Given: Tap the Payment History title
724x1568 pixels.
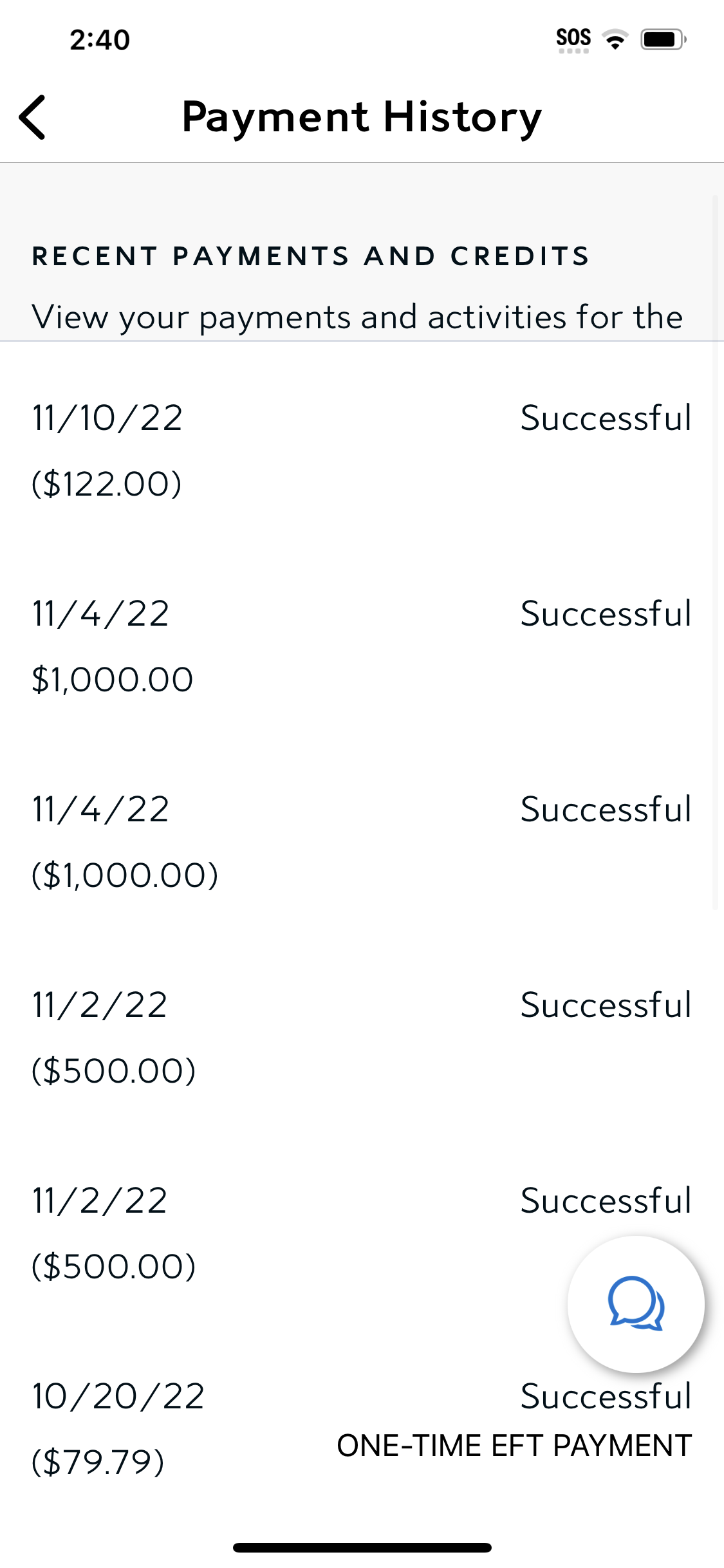Looking at the screenshot, I should pyautogui.click(x=362, y=117).
